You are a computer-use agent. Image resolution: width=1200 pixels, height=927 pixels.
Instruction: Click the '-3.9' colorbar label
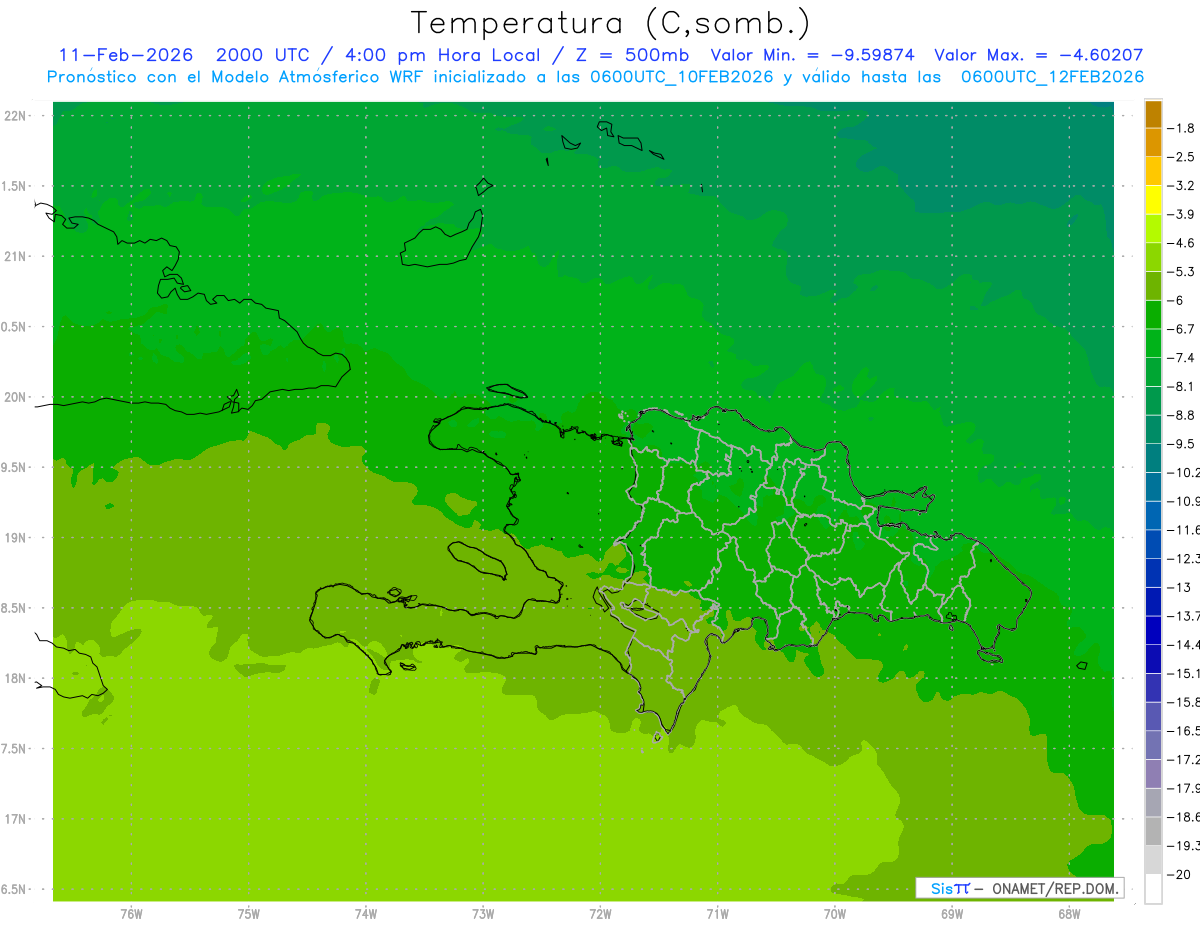click(1181, 214)
